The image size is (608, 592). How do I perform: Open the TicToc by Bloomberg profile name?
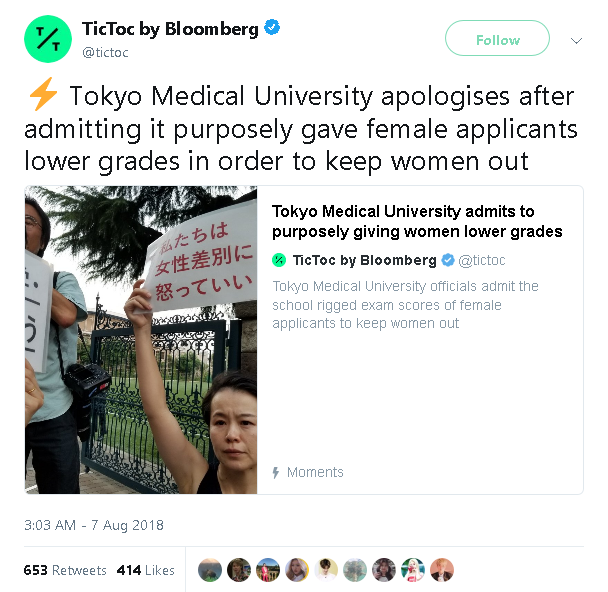click(170, 29)
